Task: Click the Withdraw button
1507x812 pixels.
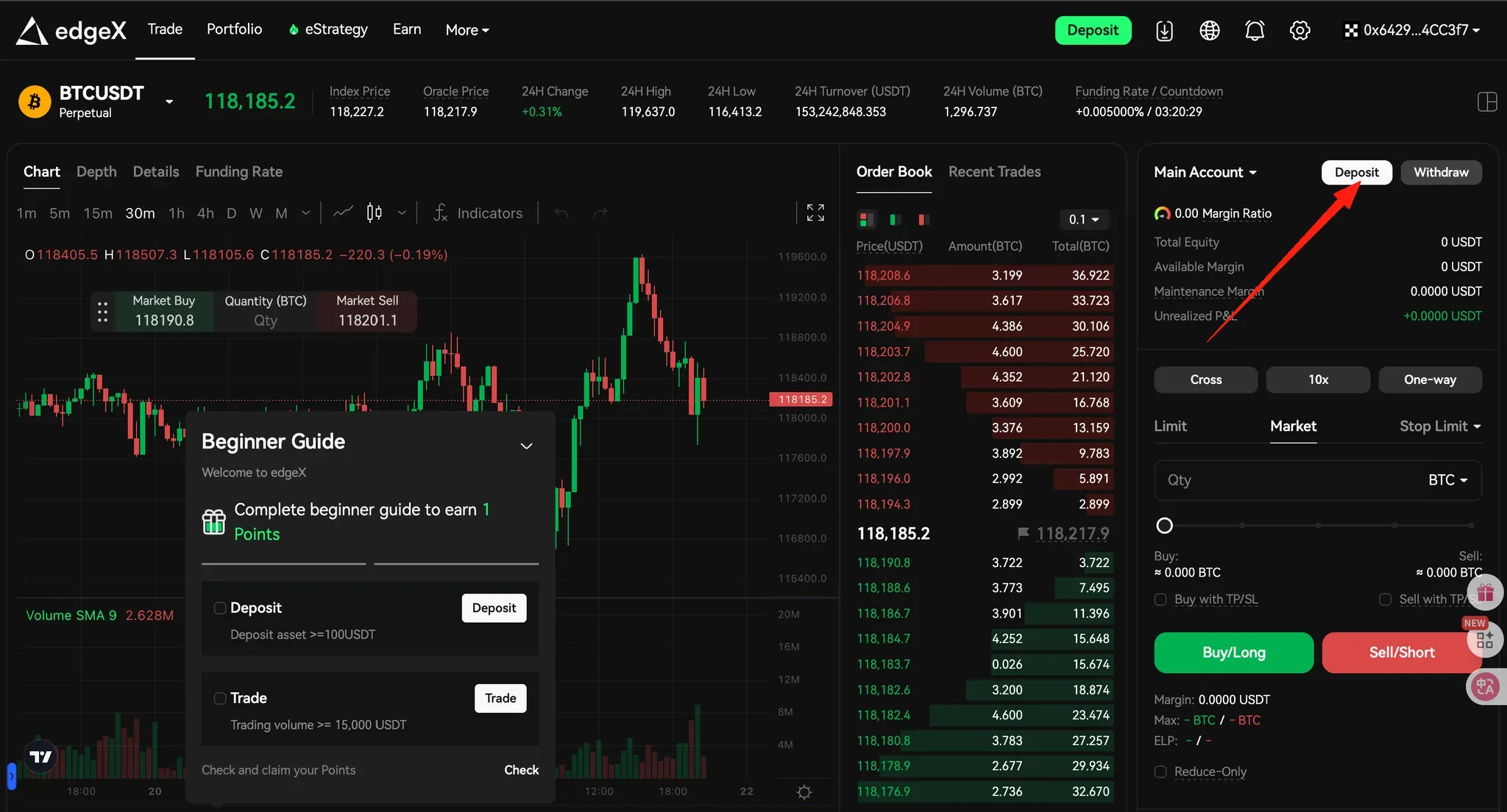Action: coord(1441,172)
